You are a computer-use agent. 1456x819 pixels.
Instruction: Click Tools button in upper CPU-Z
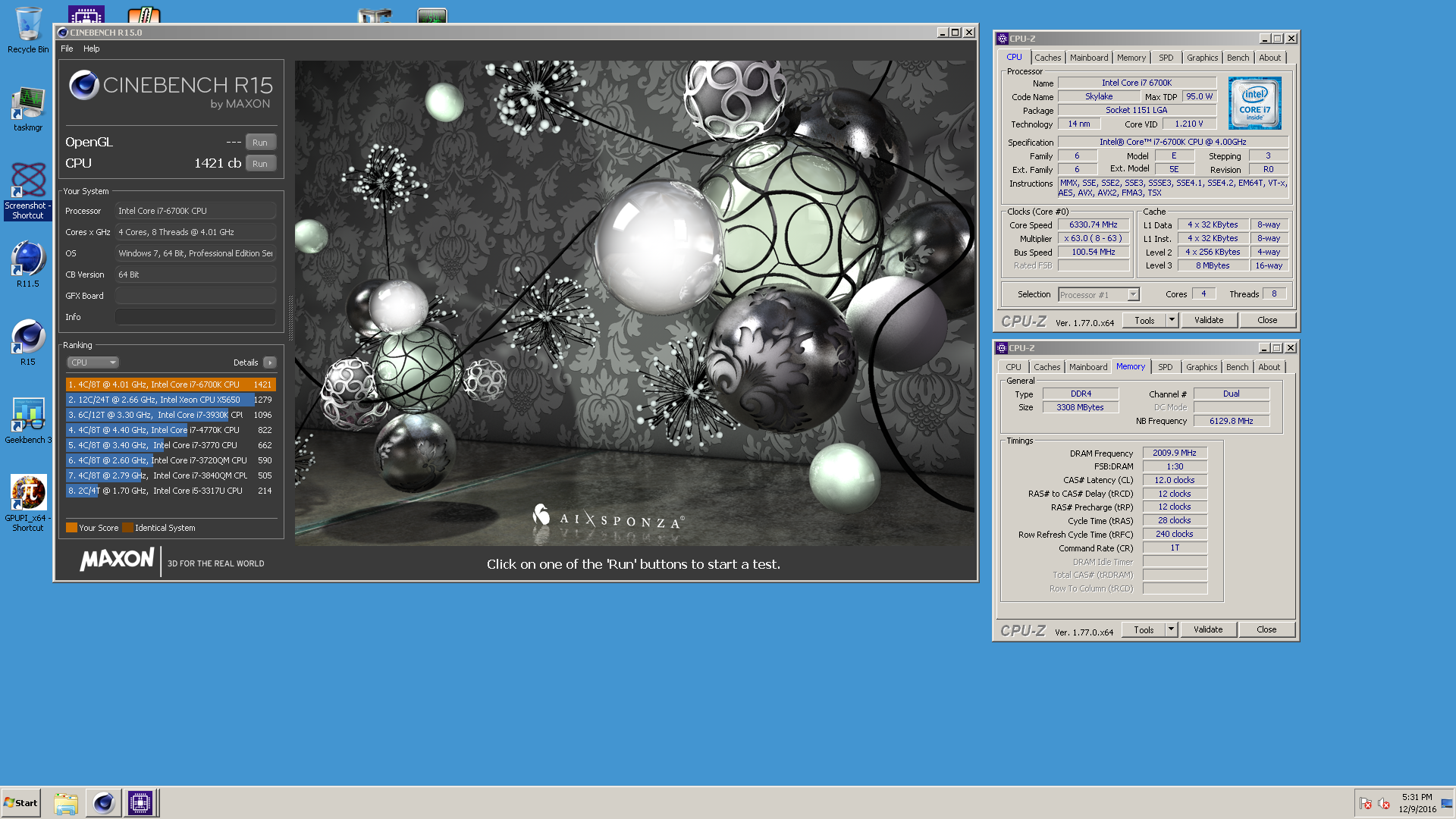click(1144, 320)
